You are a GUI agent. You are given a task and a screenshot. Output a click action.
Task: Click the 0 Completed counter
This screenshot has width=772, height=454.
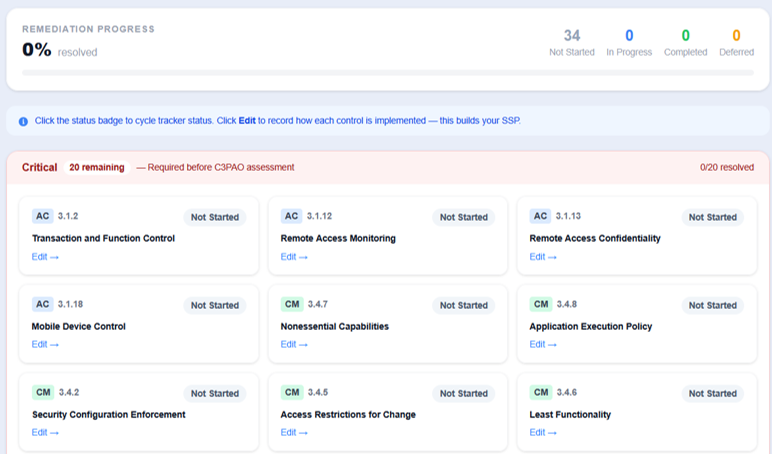685,43
